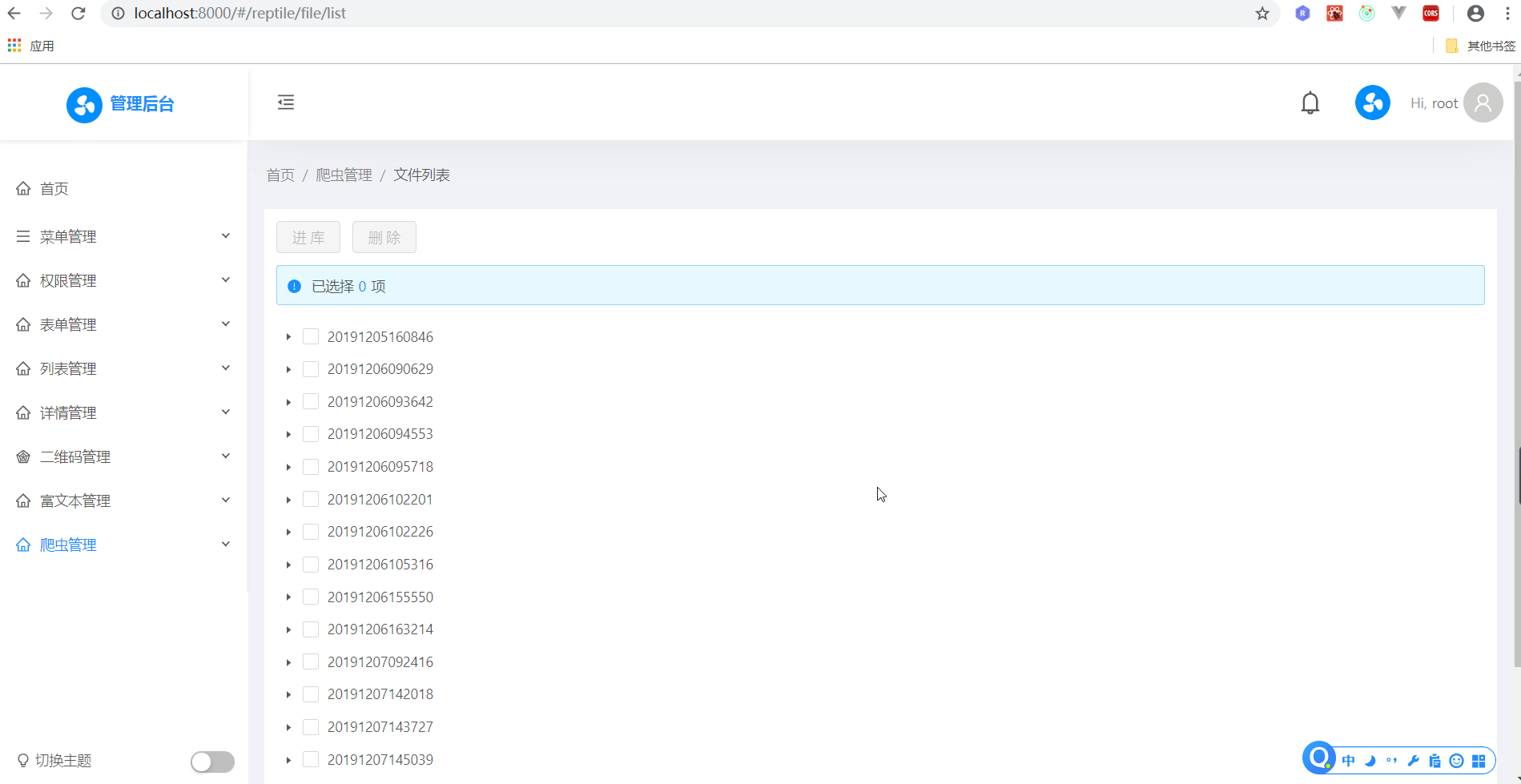Expand the 爬虫管理 submenu chevron
Viewport: 1521px width, 784px height.
click(226, 544)
